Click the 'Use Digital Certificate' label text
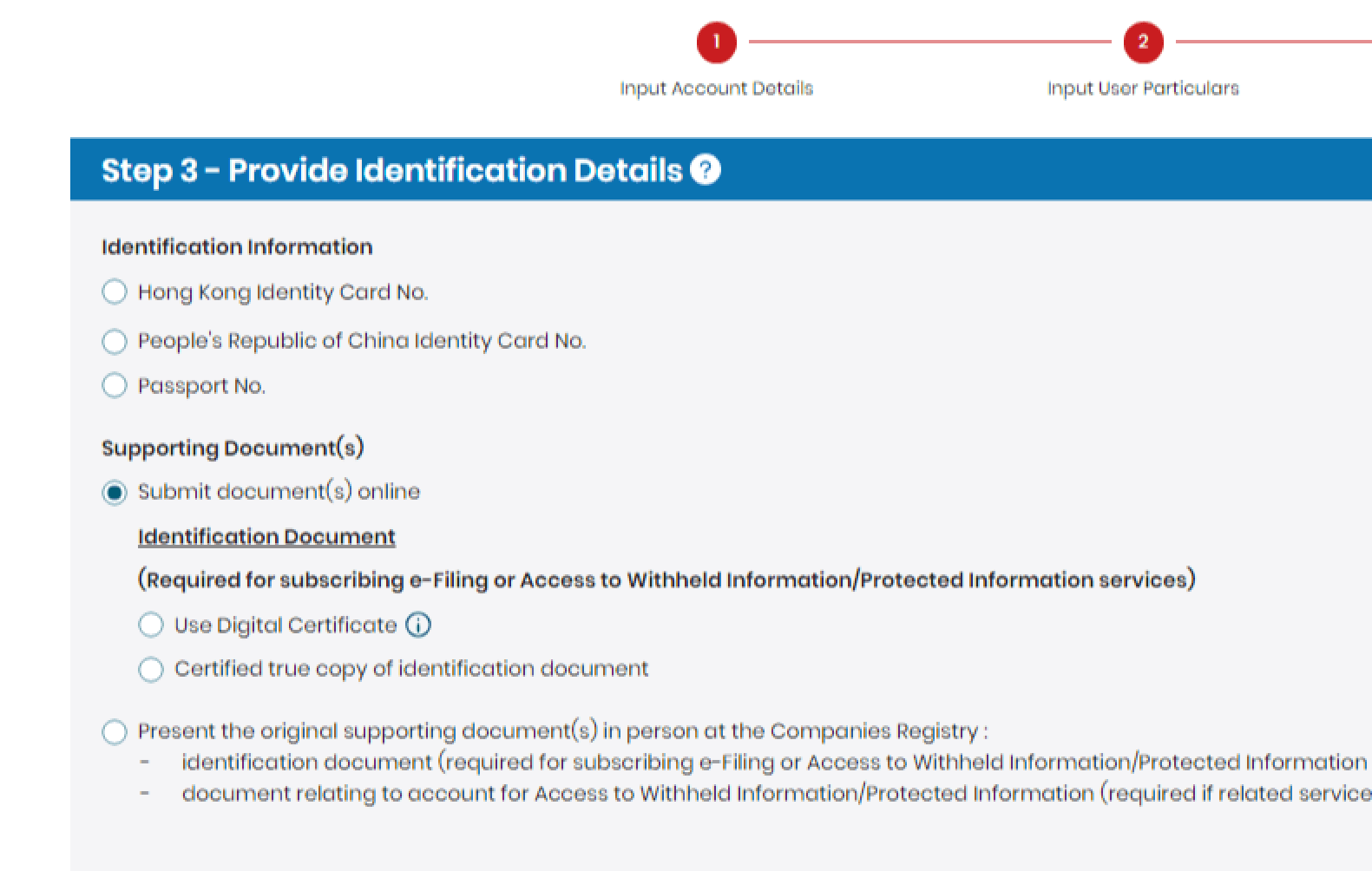1372x871 pixels. point(286,625)
